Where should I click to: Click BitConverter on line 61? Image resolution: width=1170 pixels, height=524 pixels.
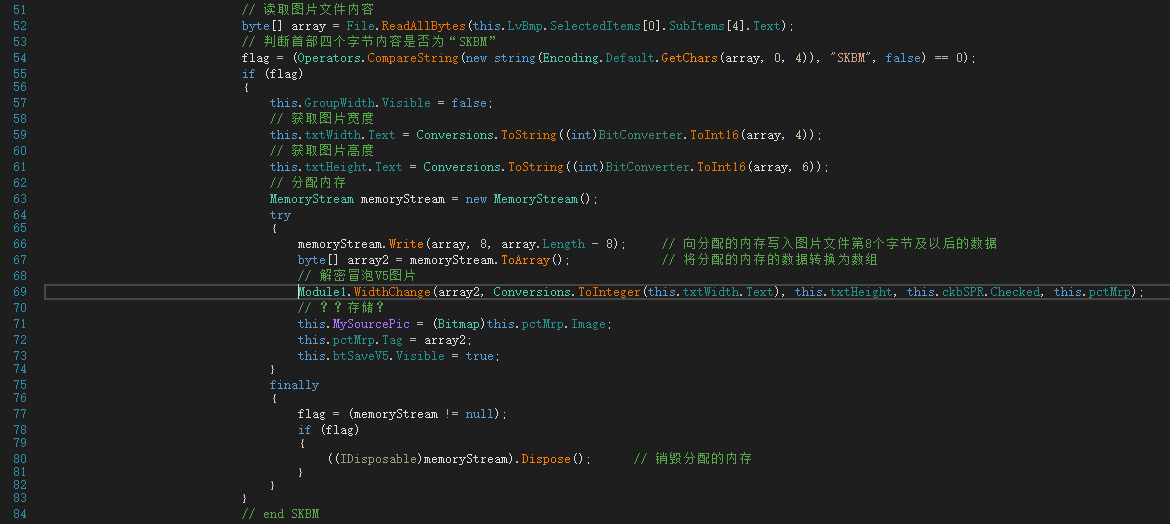648,166
